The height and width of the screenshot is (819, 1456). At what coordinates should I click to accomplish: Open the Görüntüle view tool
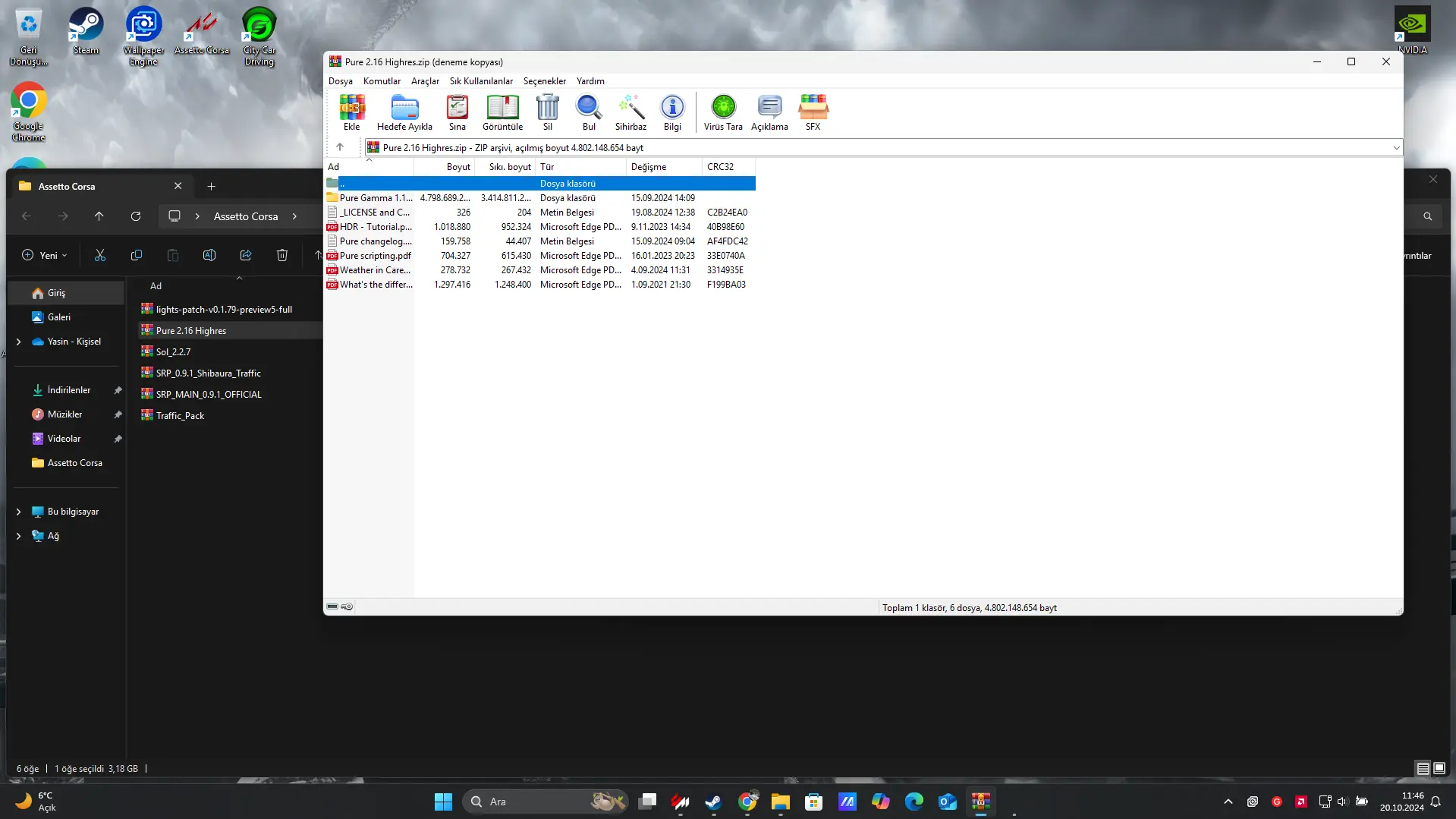click(x=502, y=112)
